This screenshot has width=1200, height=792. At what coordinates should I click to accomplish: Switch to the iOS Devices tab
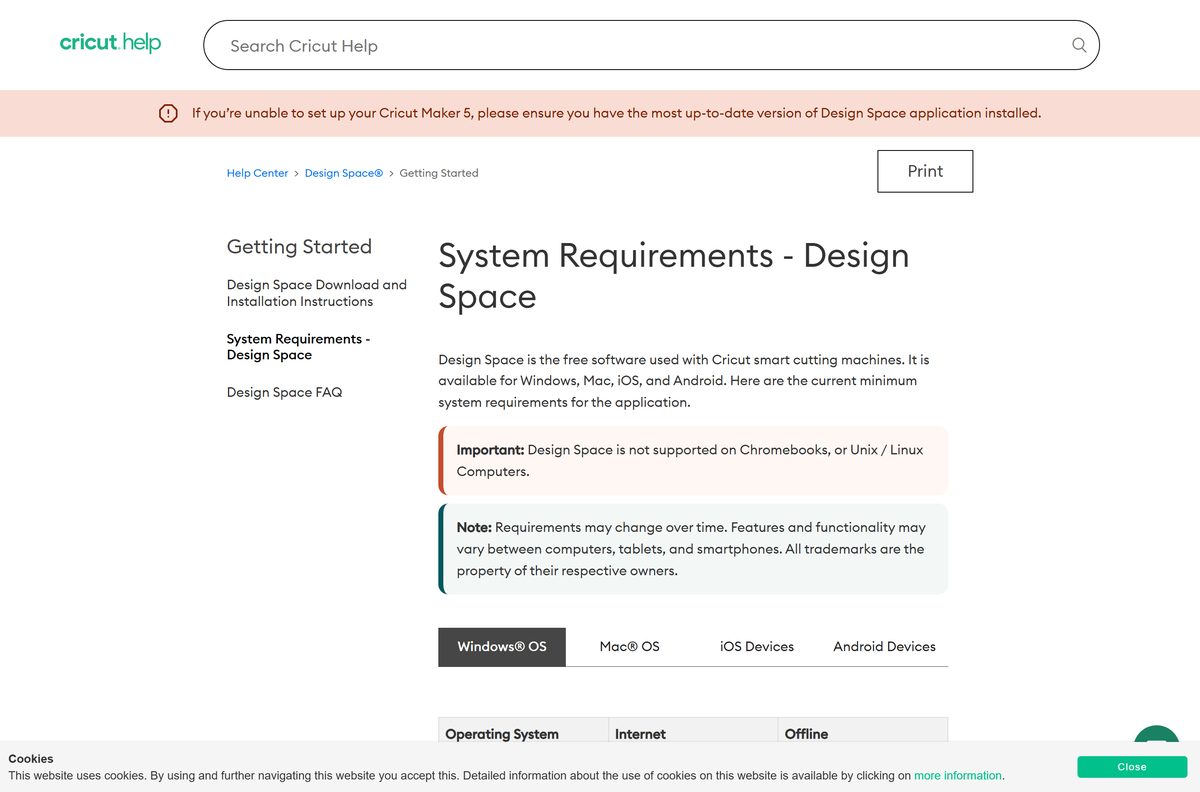757,647
